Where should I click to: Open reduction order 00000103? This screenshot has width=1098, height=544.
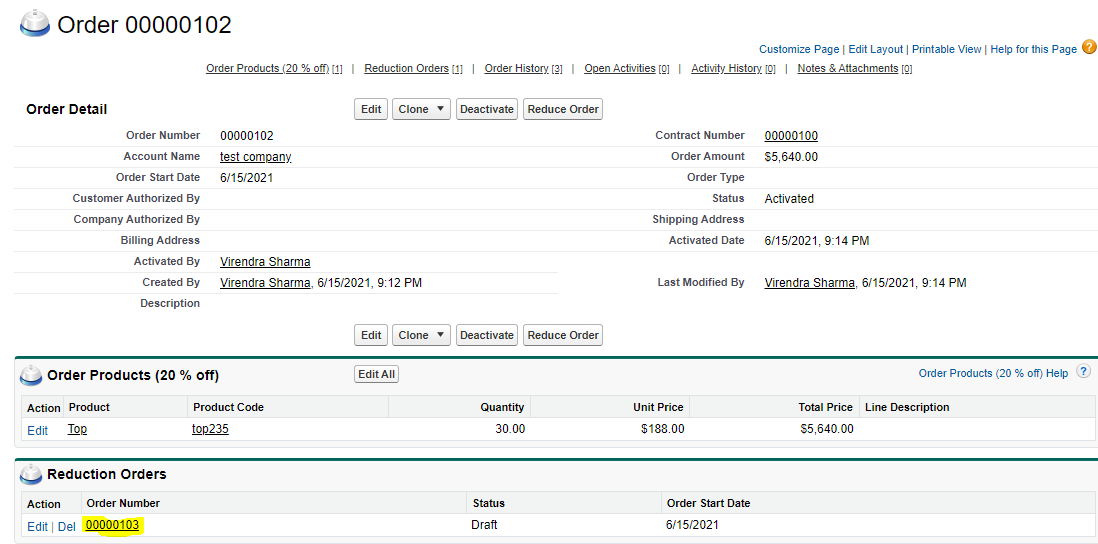tap(113, 525)
